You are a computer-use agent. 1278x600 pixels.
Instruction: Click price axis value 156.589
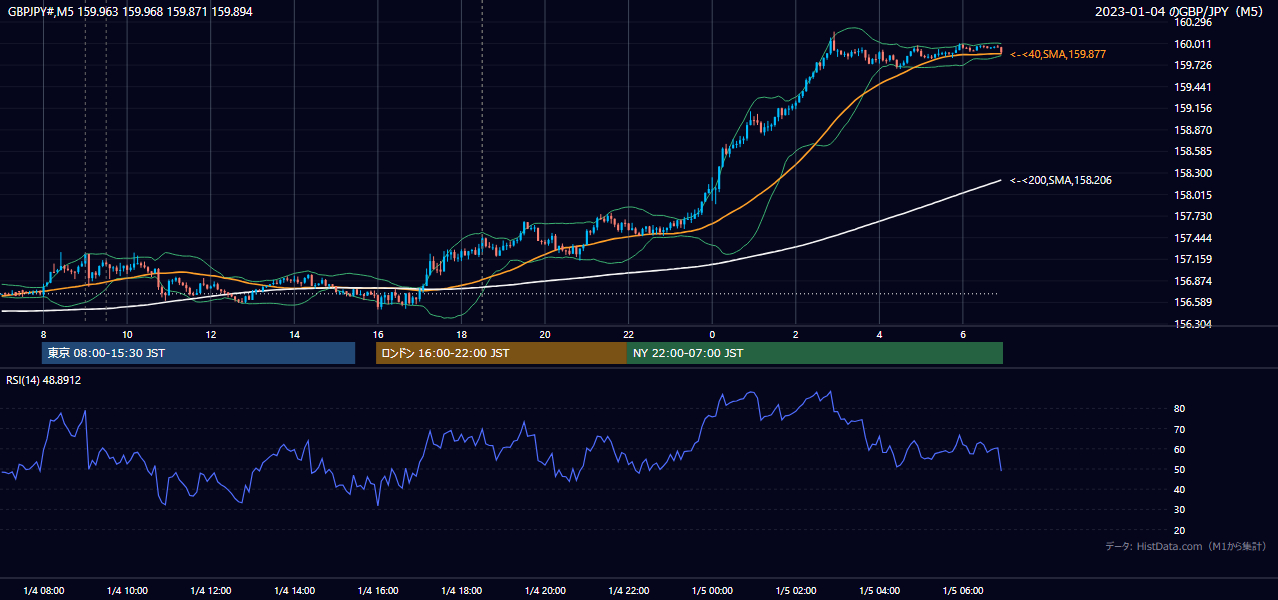pos(1194,302)
